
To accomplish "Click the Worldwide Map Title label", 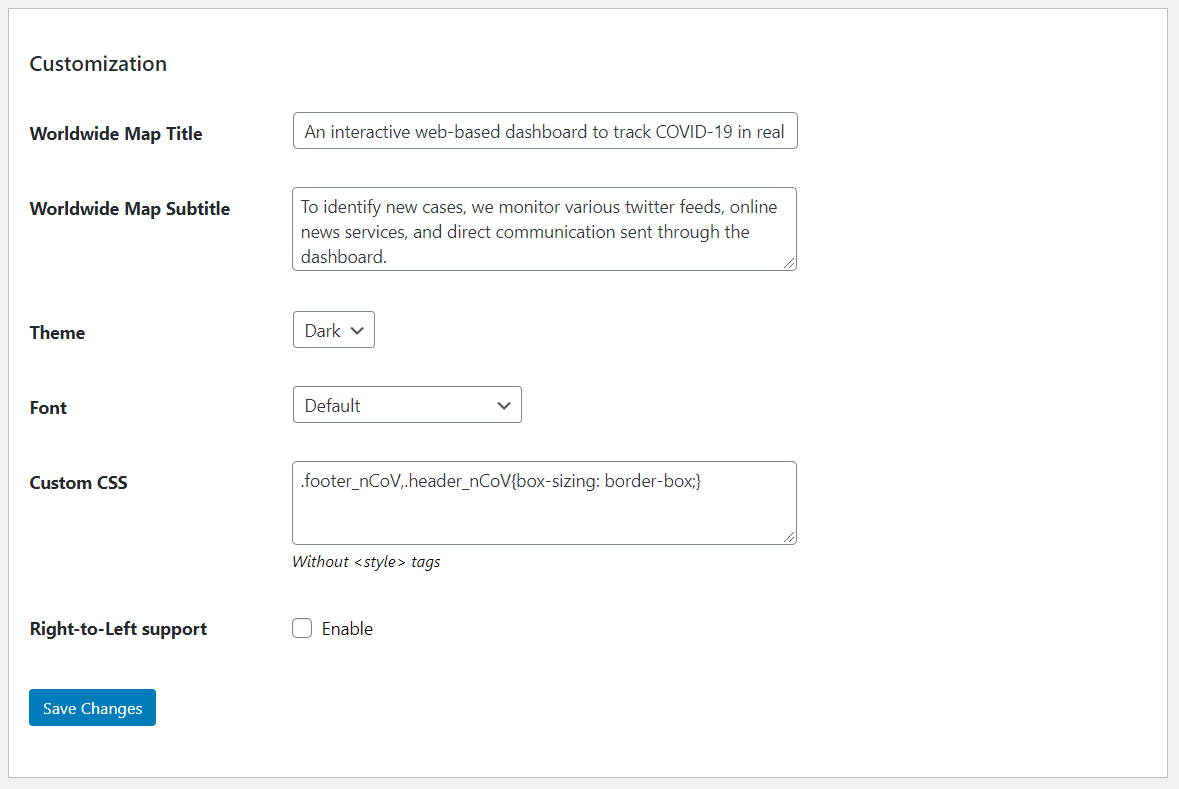I will coord(116,134).
